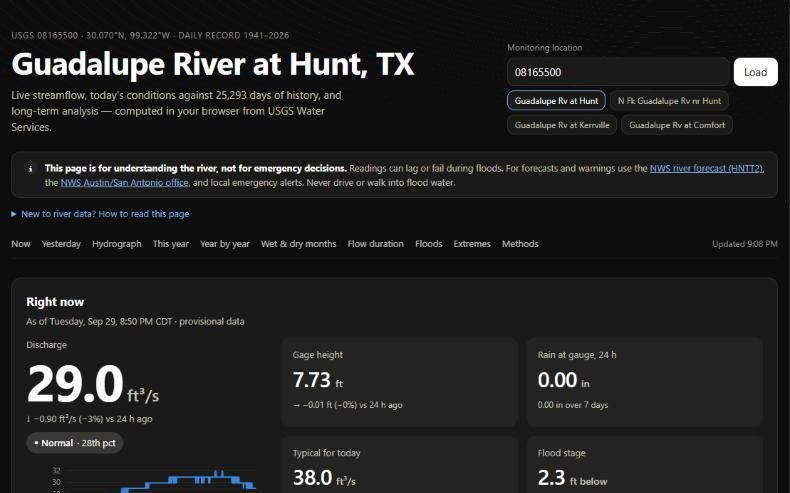
Task: Click the 'Typical for today' label
Action: [326, 453]
